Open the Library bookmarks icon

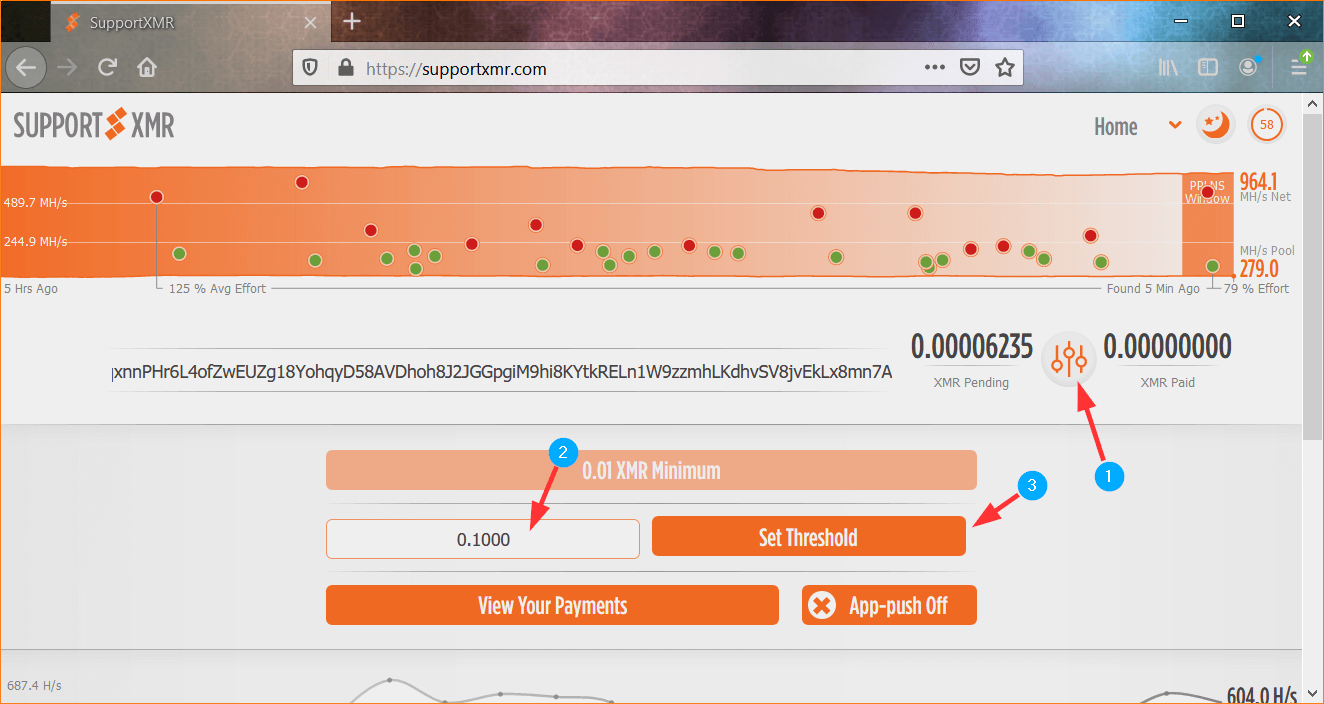1168,68
